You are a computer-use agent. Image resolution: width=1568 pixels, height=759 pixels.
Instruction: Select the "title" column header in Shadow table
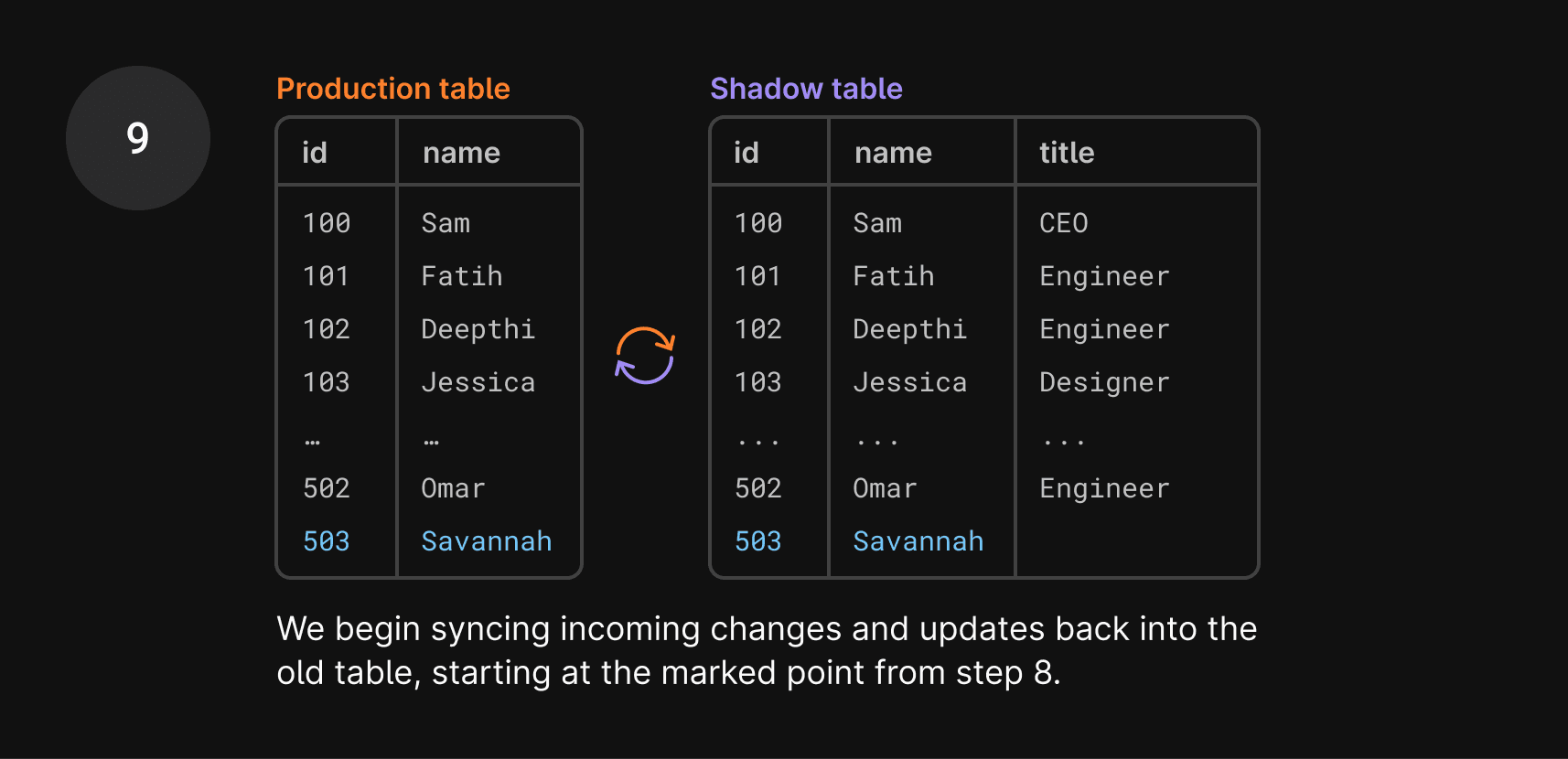click(1067, 153)
